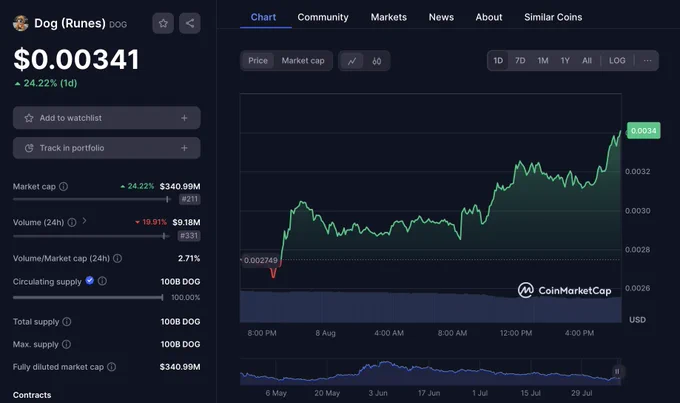Select Market cap chart mode

(x=303, y=61)
